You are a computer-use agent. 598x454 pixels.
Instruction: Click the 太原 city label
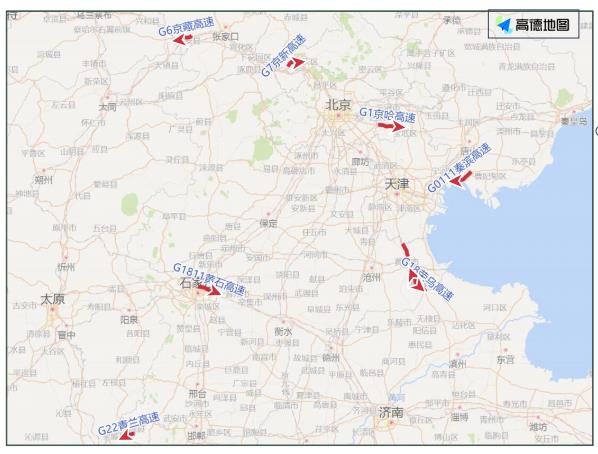coord(53,299)
